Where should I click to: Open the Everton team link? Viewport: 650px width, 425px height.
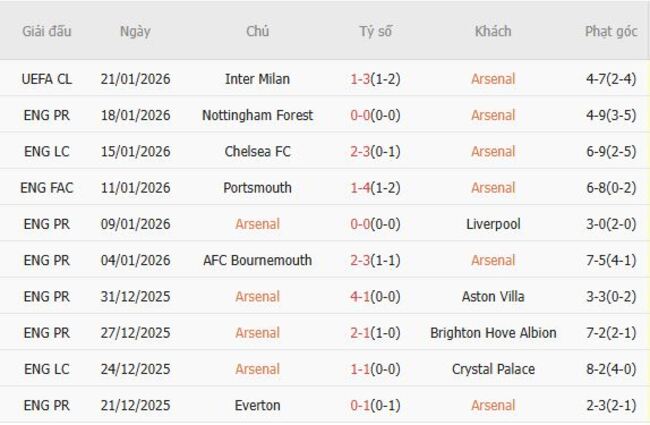tap(257, 405)
